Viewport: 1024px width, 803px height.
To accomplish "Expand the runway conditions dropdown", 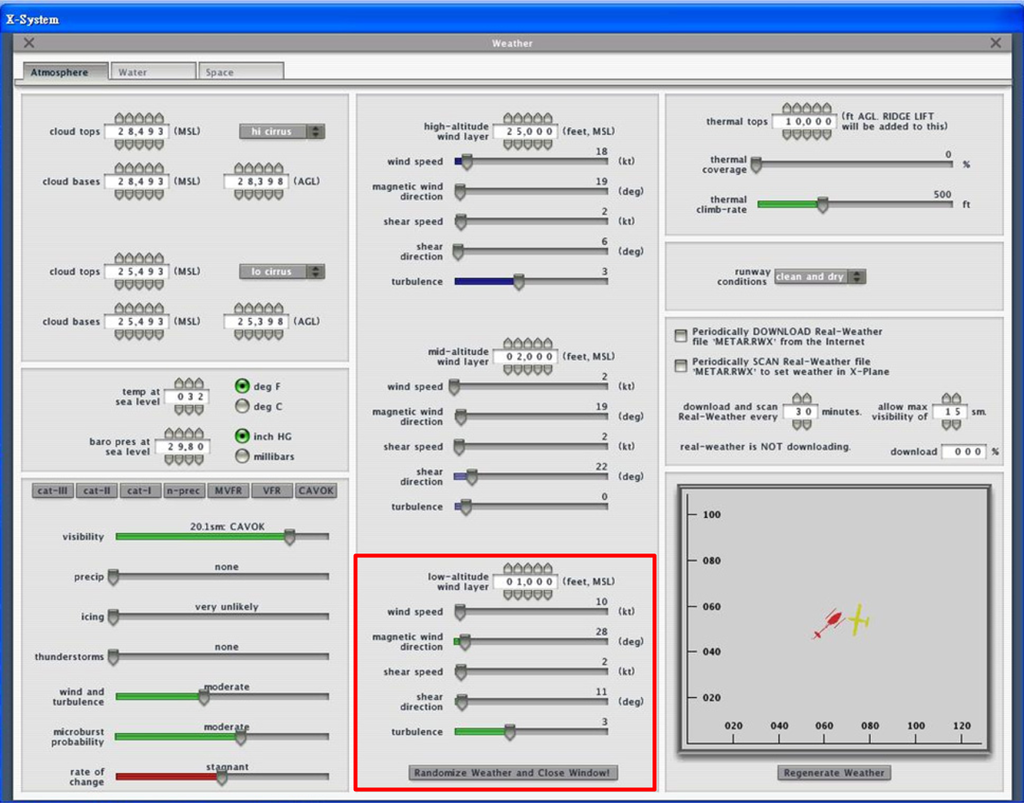I will (x=819, y=277).
